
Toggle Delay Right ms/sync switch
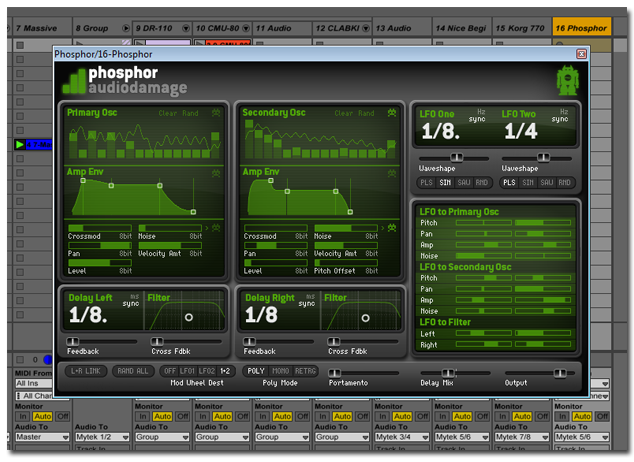(306, 300)
